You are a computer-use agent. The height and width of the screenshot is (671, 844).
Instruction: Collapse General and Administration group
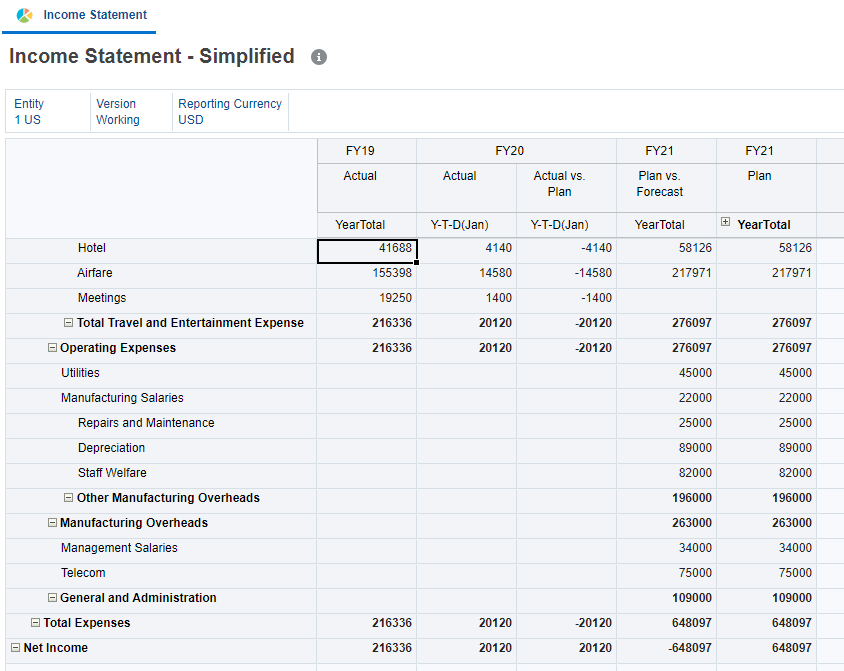pyautogui.click(x=52, y=598)
